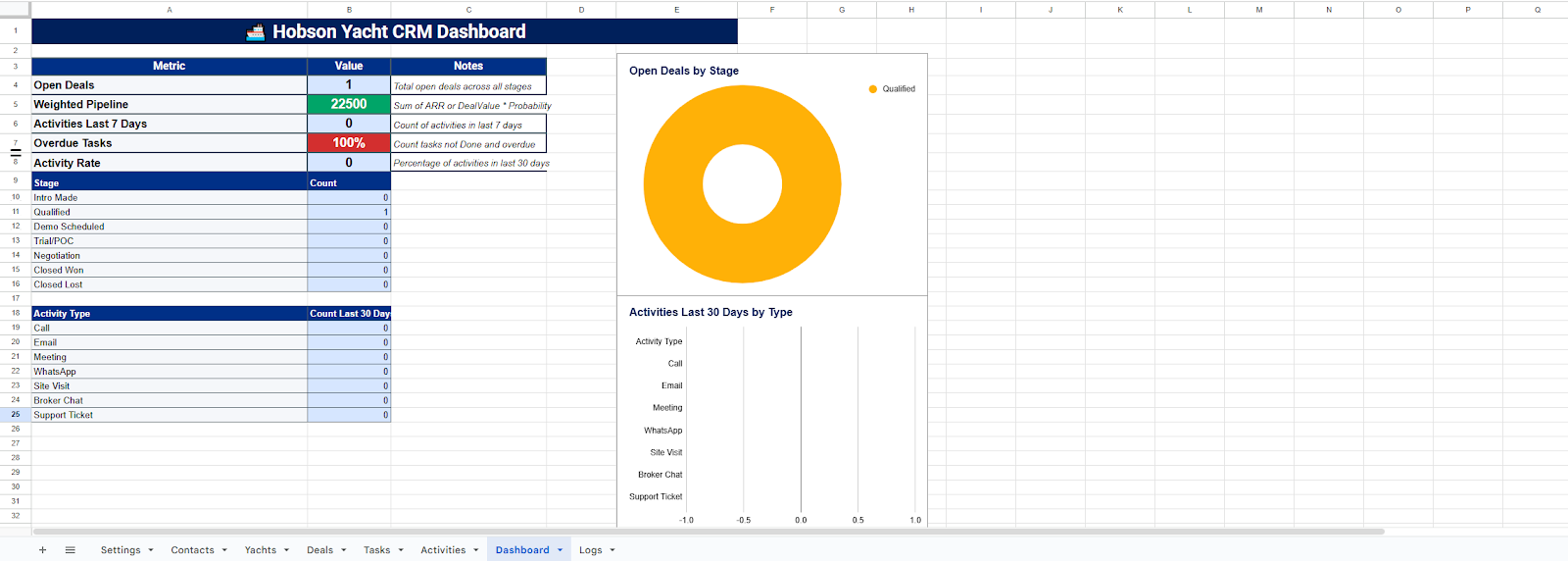The height and width of the screenshot is (561, 1568).
Task: Select the Intro Made stage row
Action: (170, 197)
